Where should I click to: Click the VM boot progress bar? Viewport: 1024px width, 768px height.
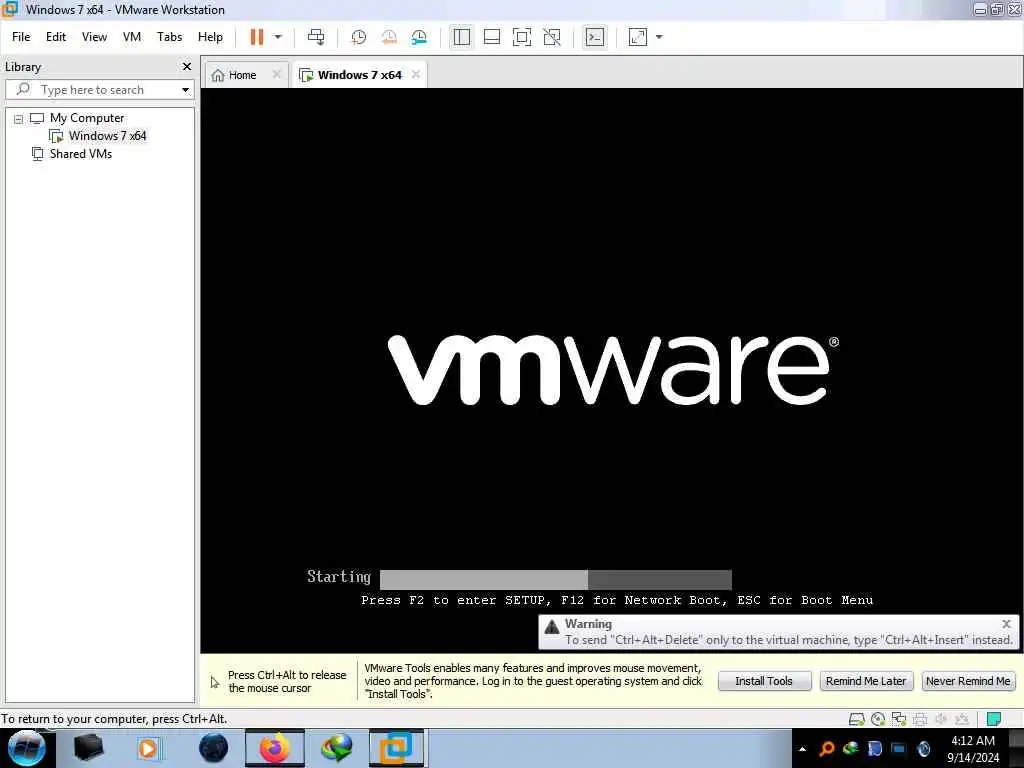pos(556,579)
